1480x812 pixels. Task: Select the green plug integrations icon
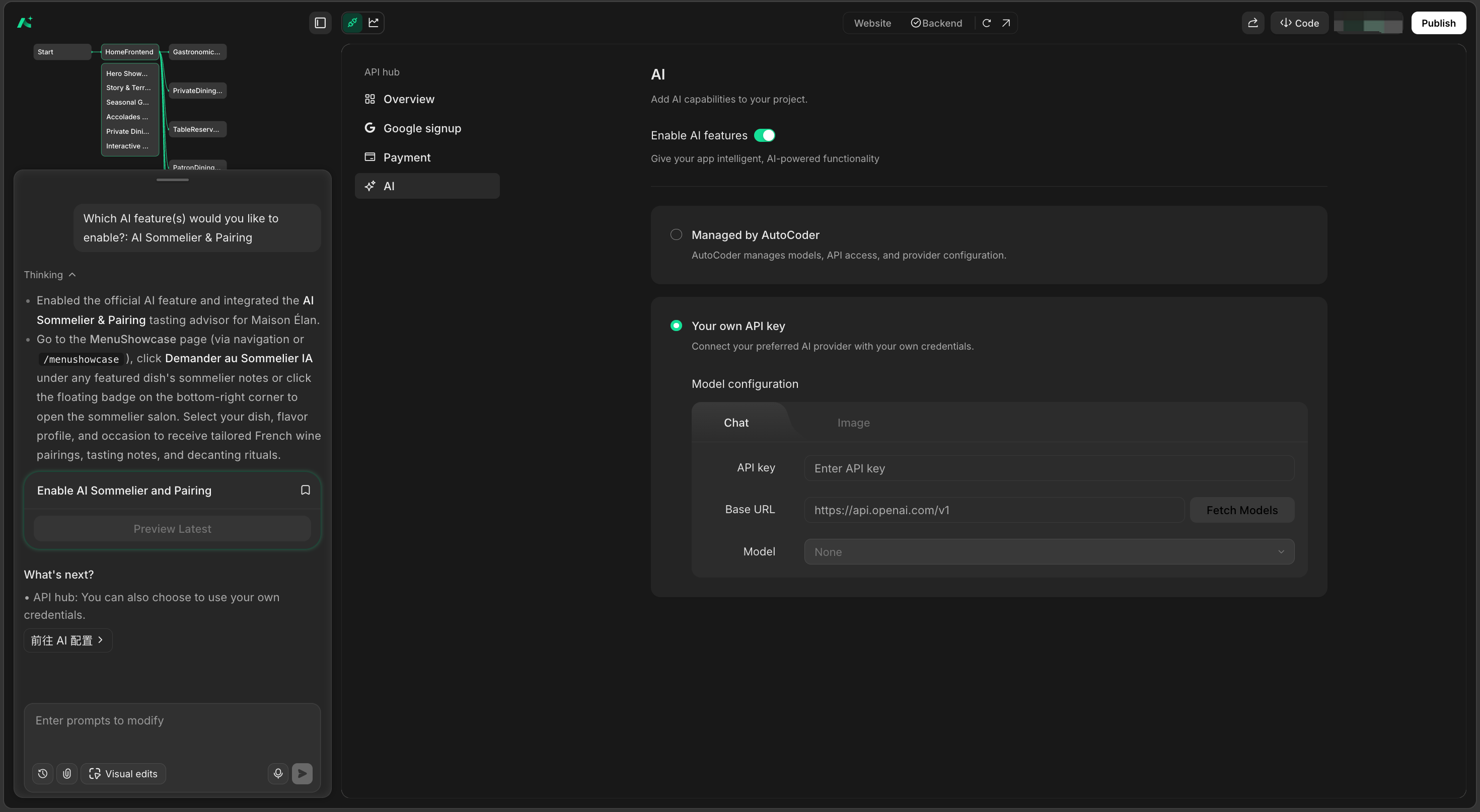(x=352, y=23)
